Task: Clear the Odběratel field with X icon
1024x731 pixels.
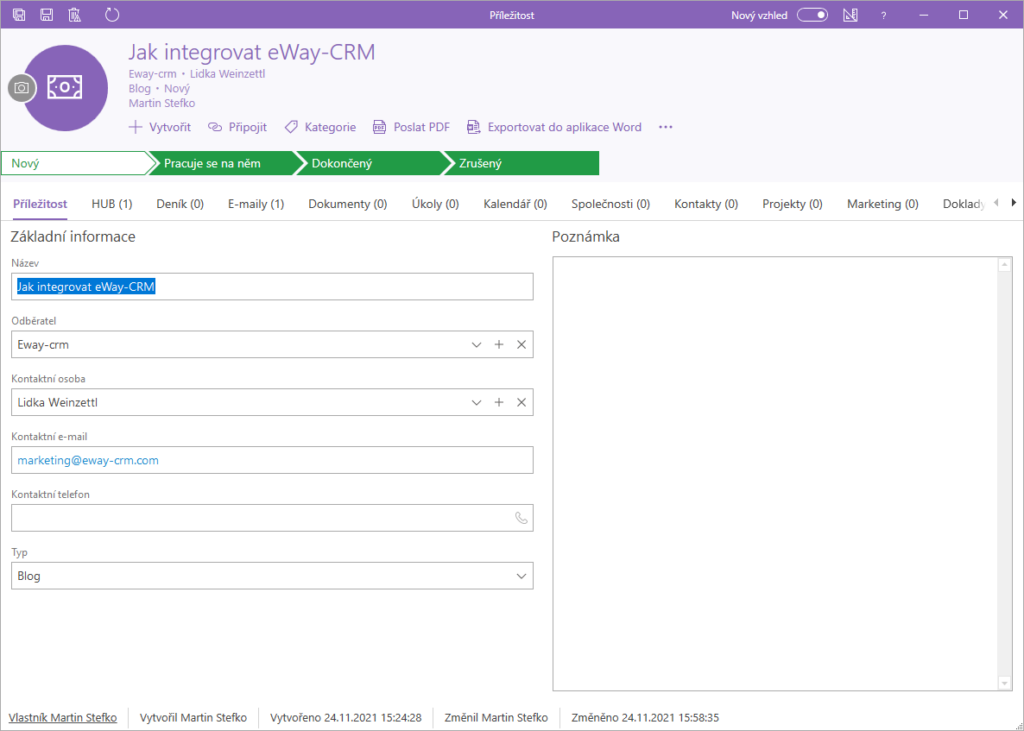Action: pos(521,344)
